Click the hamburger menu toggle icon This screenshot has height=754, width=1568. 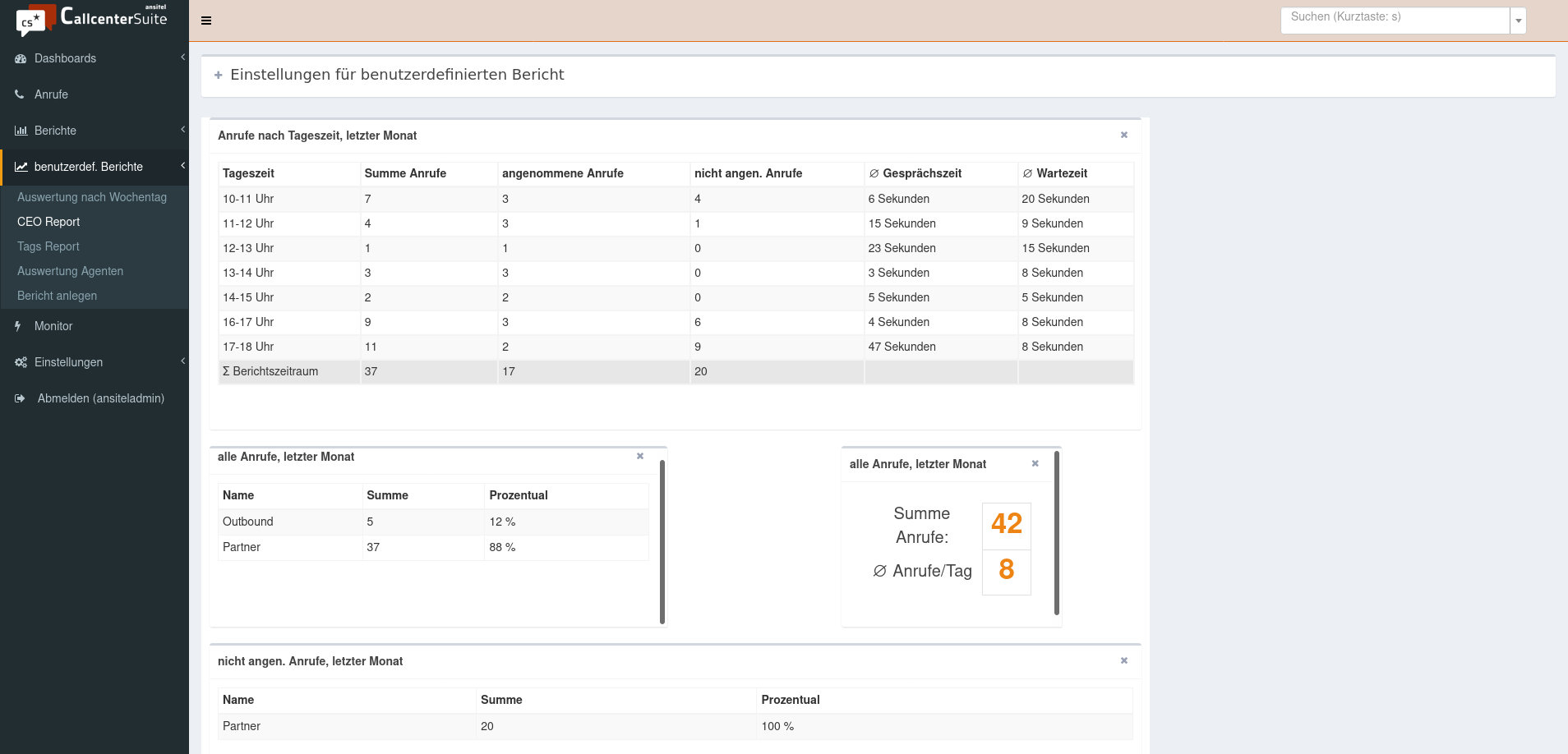[206, 21]
